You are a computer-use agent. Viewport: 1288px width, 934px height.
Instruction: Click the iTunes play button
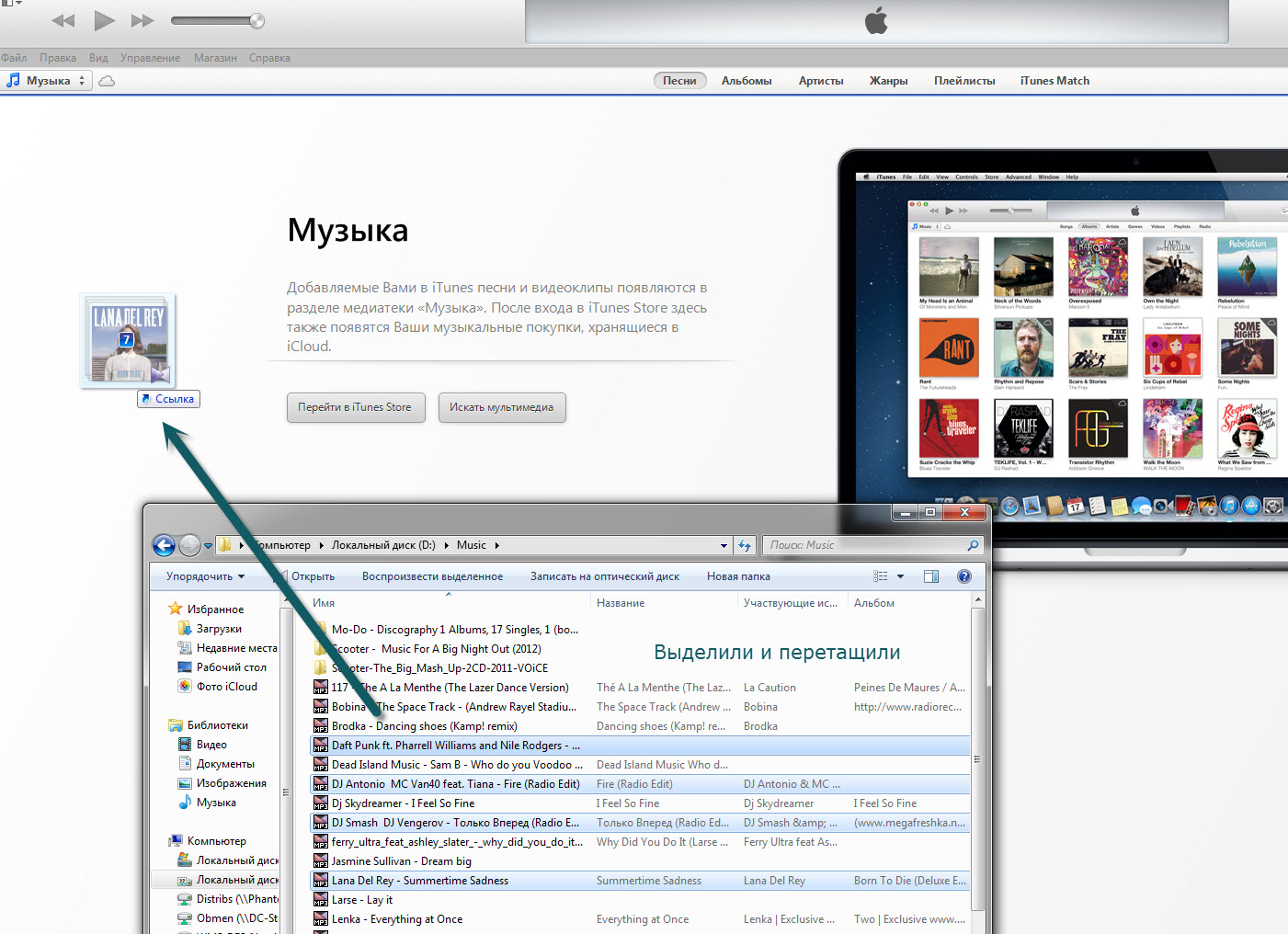[x=104, y=20]
